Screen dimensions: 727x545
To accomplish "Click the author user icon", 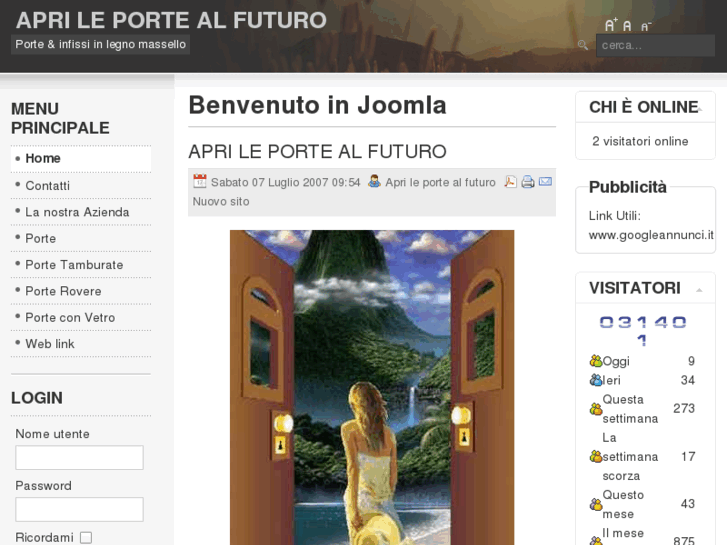I will [374, 181].
